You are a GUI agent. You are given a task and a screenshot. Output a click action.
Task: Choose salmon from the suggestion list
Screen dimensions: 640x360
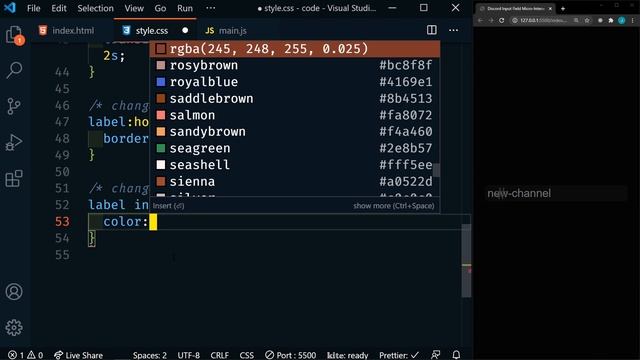(x=295, y=115)
